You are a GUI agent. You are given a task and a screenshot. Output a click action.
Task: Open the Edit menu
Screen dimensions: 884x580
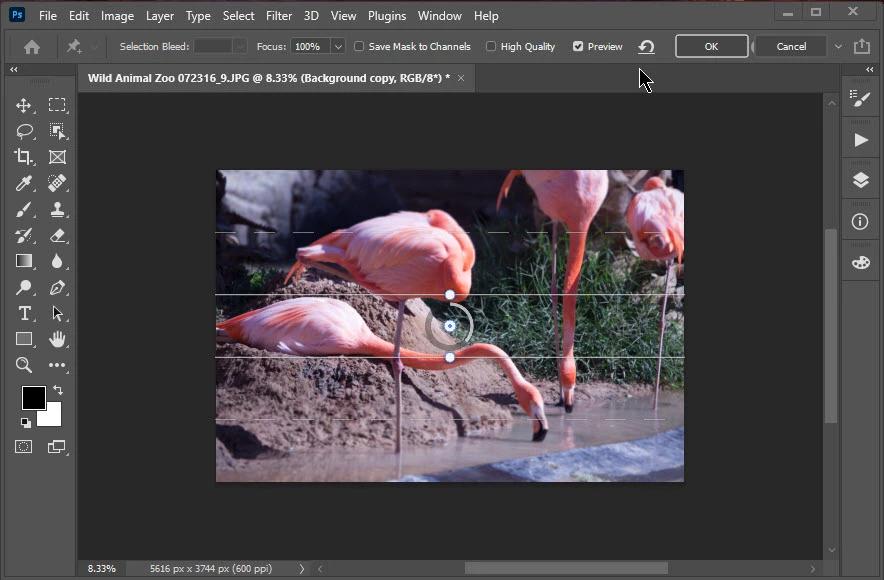pyautogui.click(x=79, y=16)
